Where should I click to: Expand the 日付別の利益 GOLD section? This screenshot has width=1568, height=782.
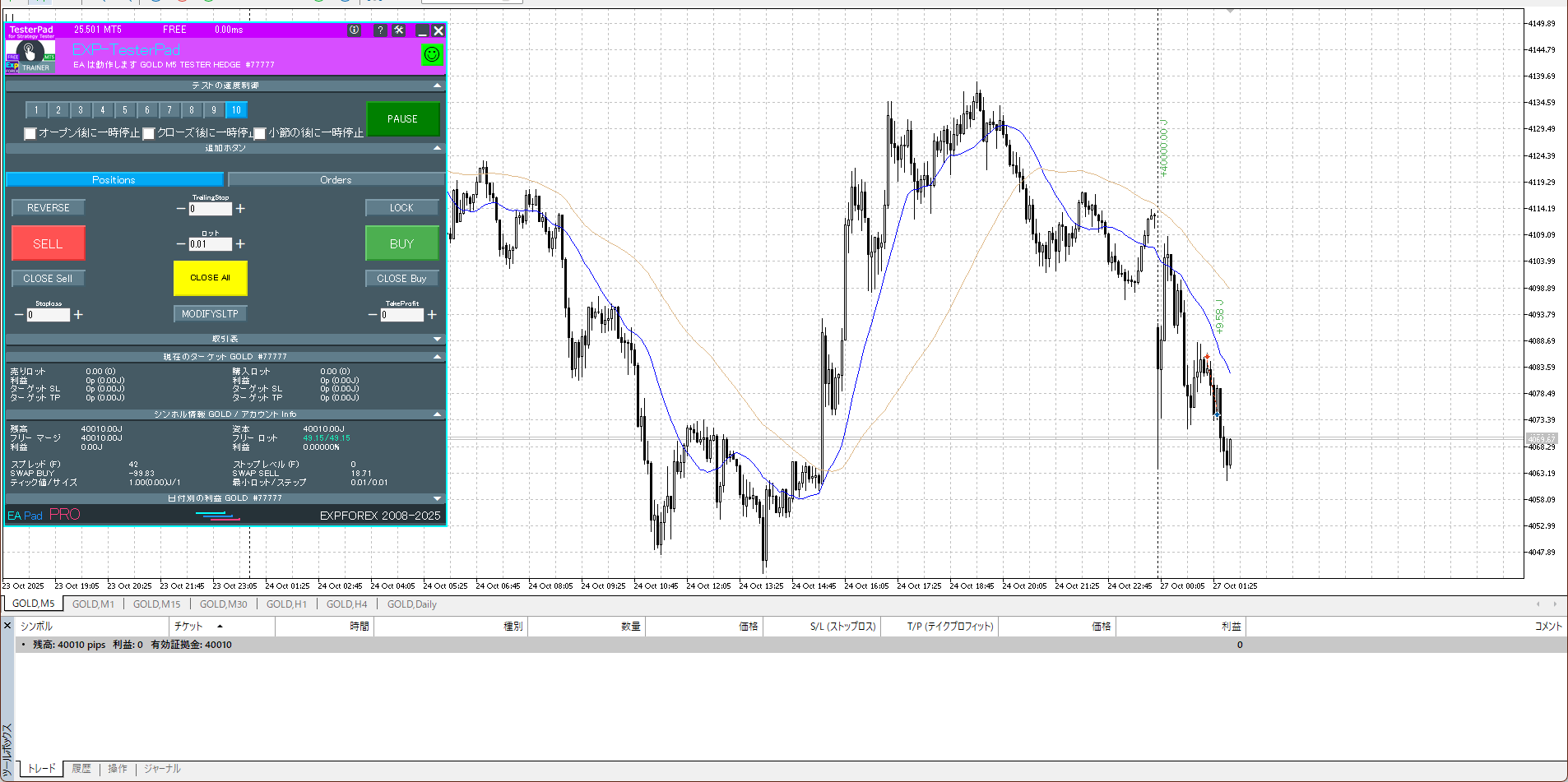(437, 498)
